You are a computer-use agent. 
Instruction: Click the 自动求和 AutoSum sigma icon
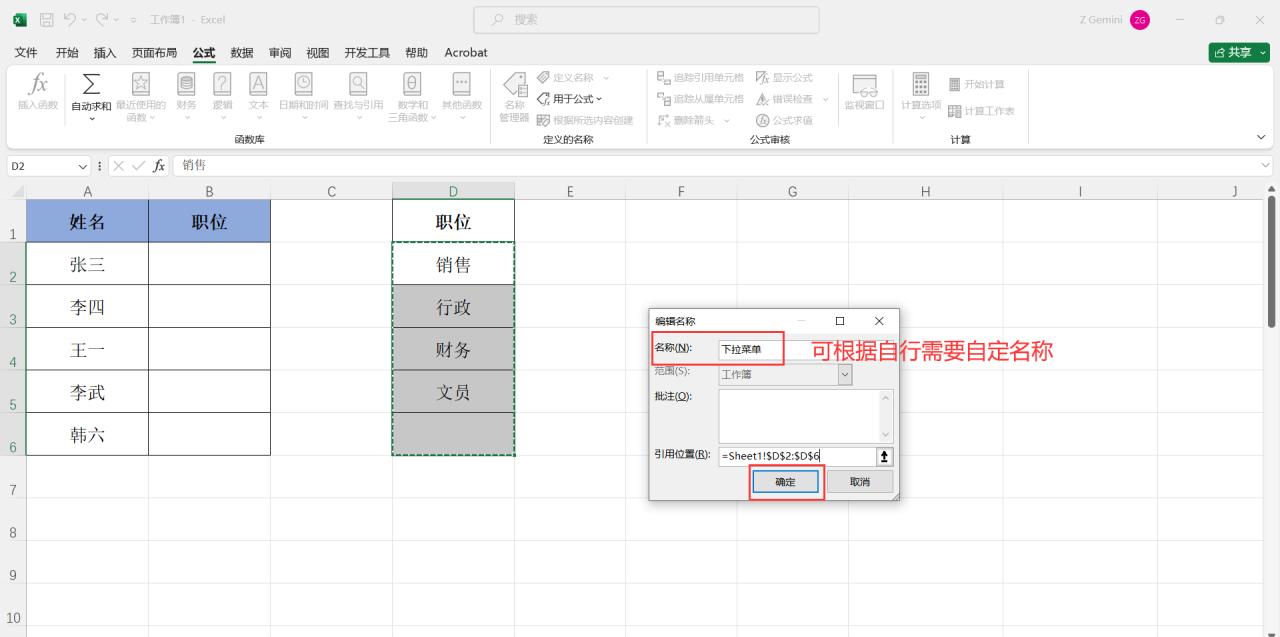(x=91, y=85)
